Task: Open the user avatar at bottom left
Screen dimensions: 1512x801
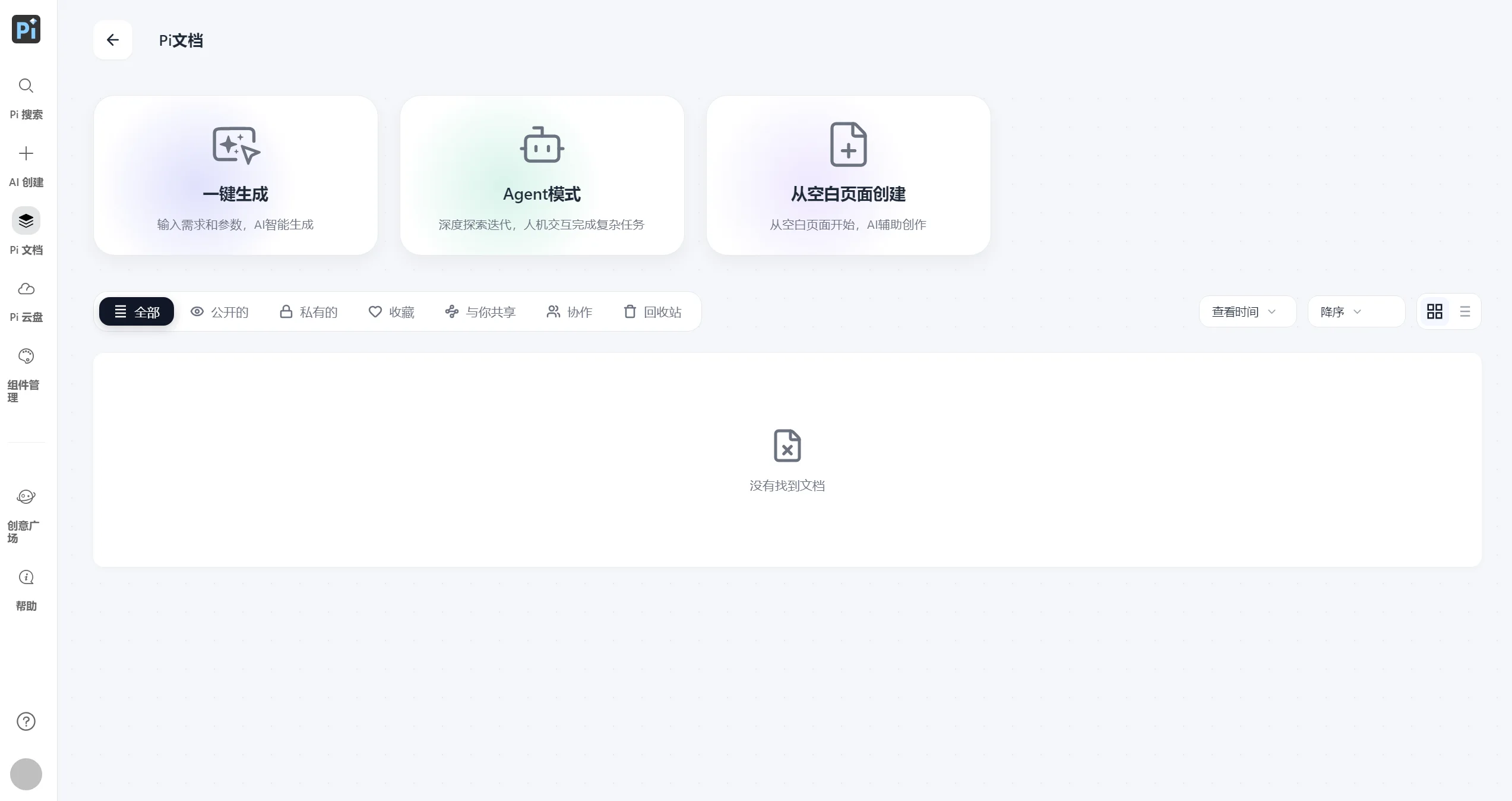Action: 26,774
